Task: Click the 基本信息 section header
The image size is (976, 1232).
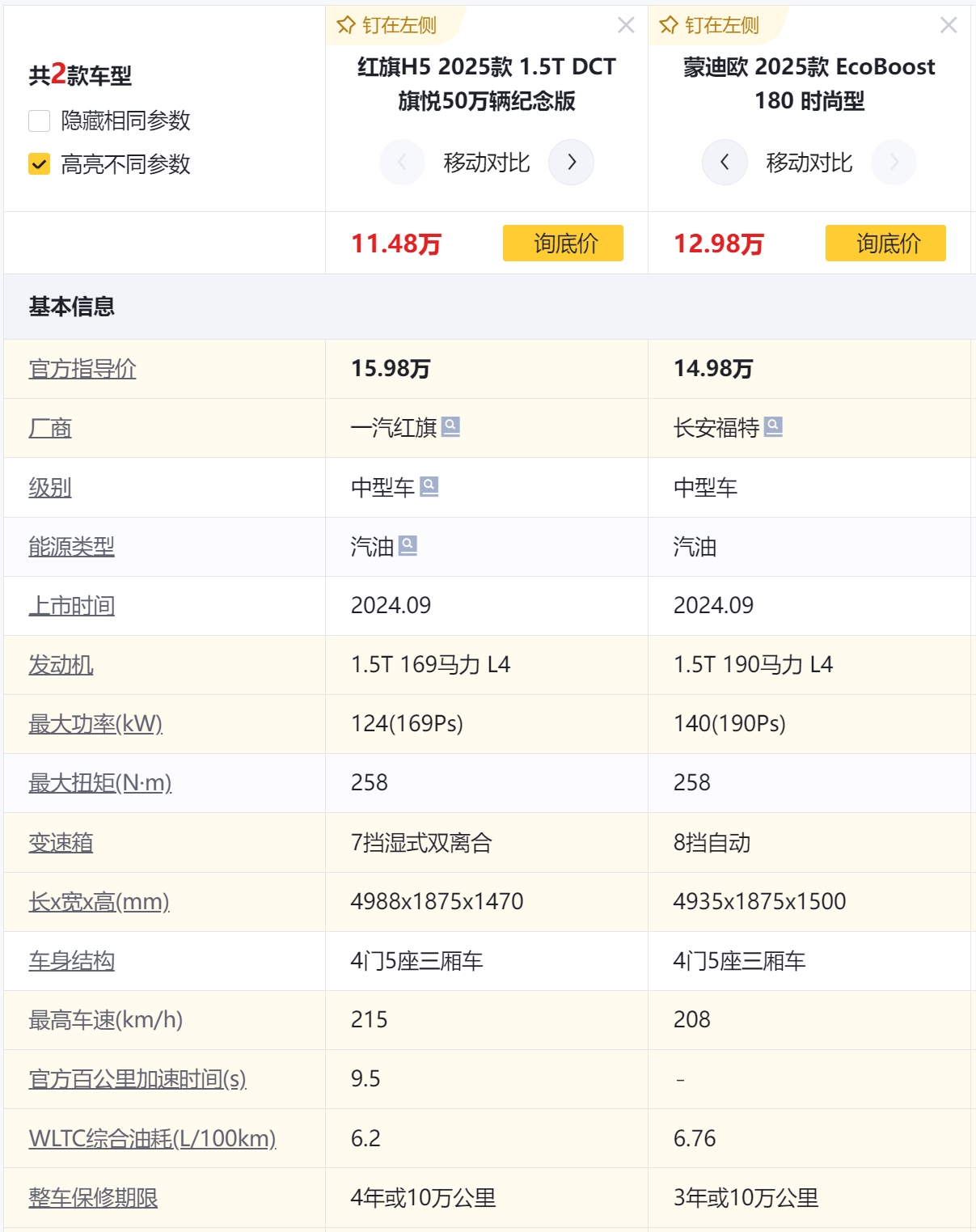Action: click(72, 307)
